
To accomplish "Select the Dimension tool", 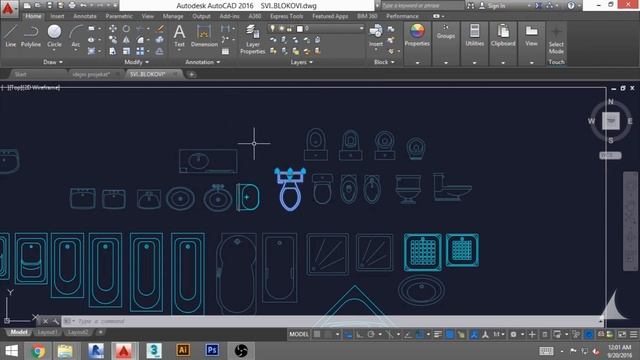I will click(x=204, y=36).
